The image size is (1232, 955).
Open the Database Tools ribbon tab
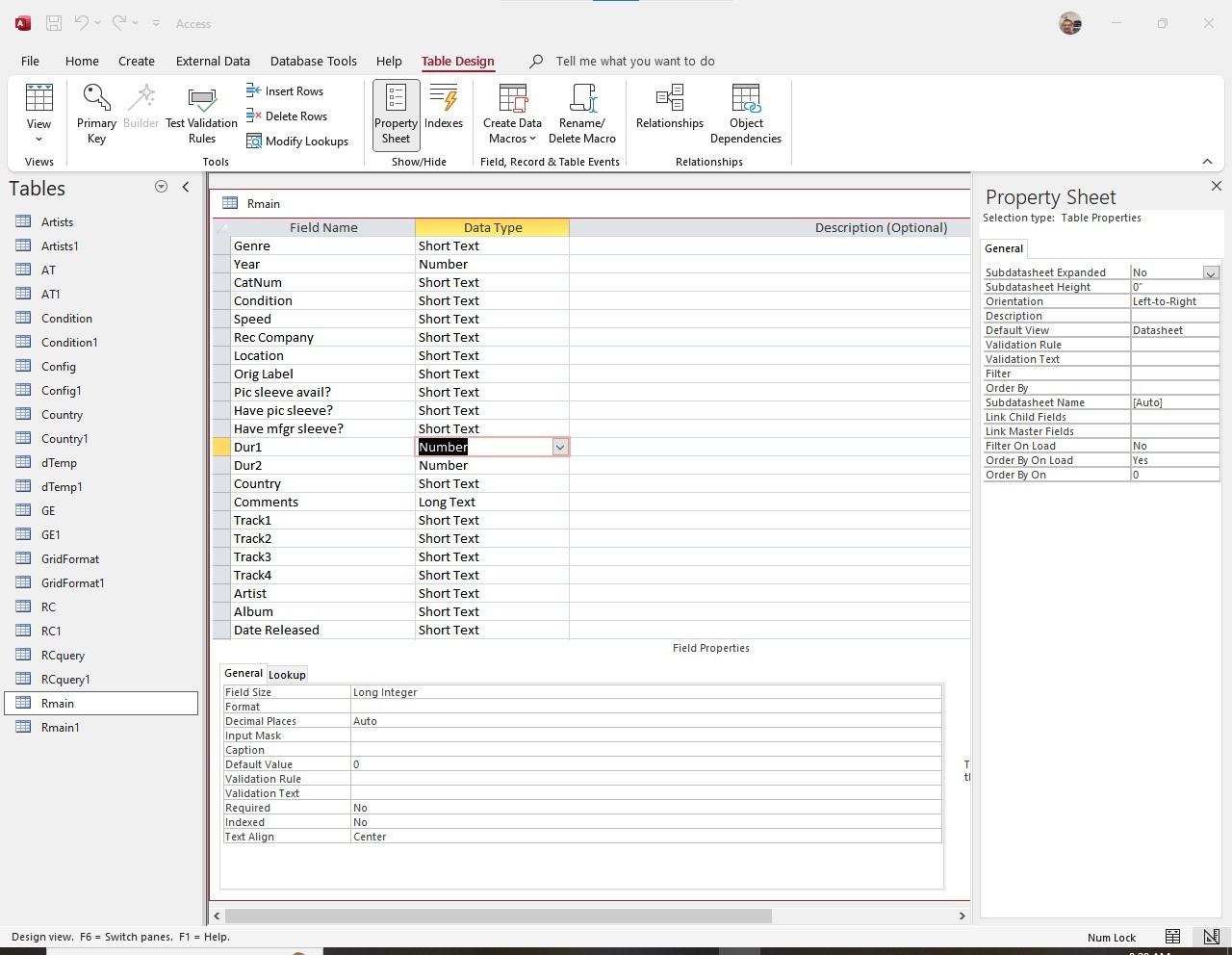pyautogui.click(x=313, y=61)
